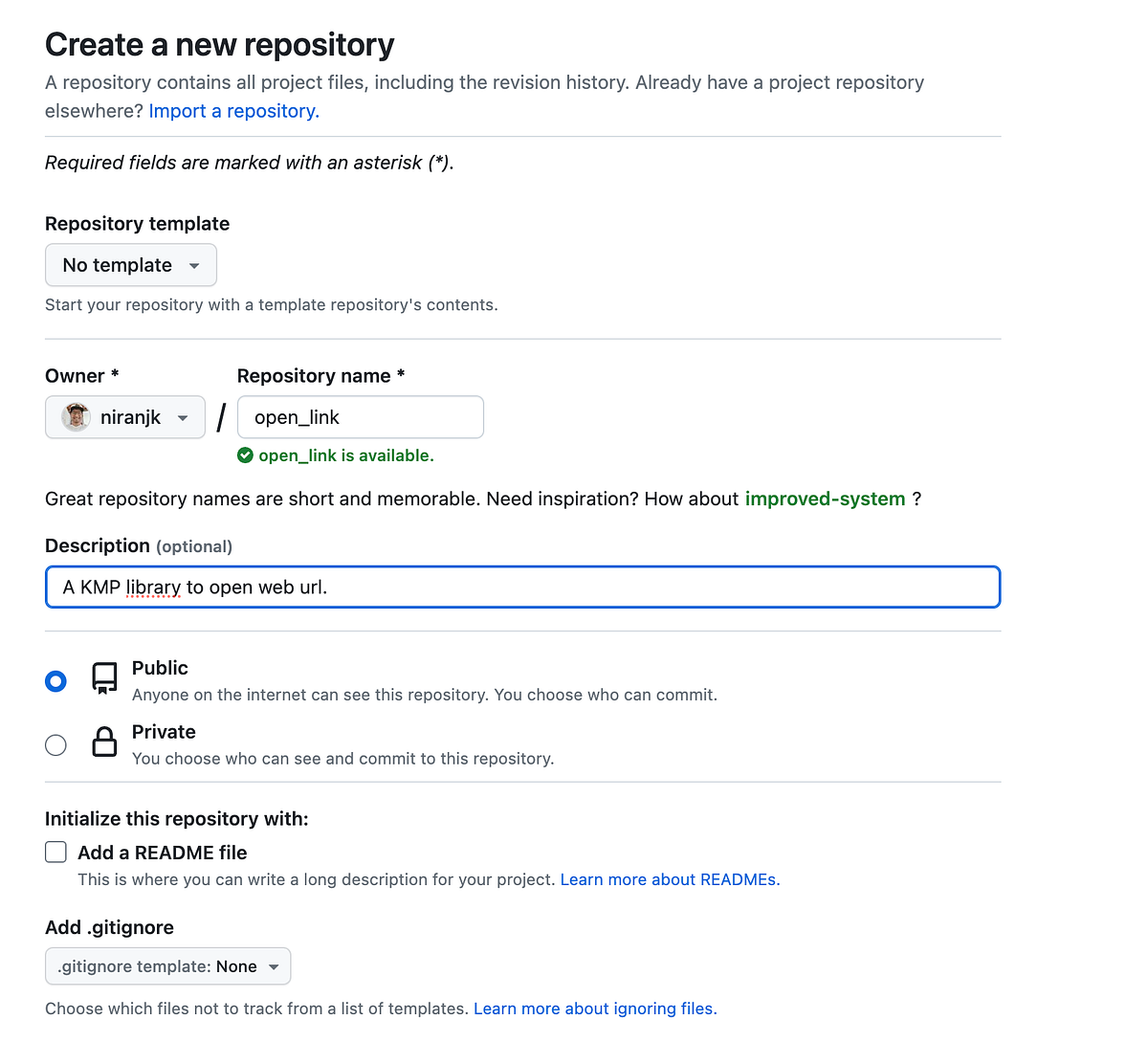Open the Import a repository link

(232, 110)
